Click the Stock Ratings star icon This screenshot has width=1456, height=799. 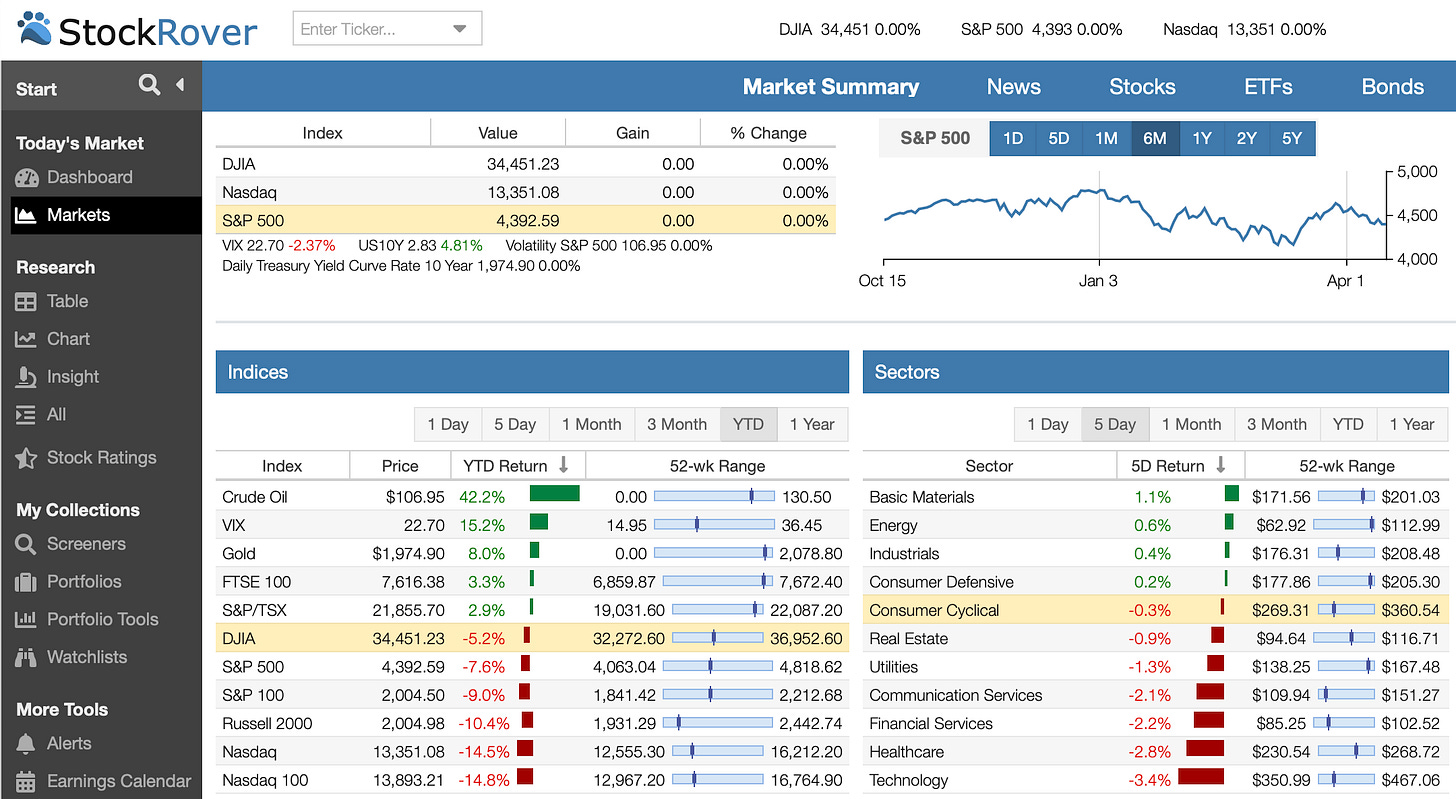26,458
